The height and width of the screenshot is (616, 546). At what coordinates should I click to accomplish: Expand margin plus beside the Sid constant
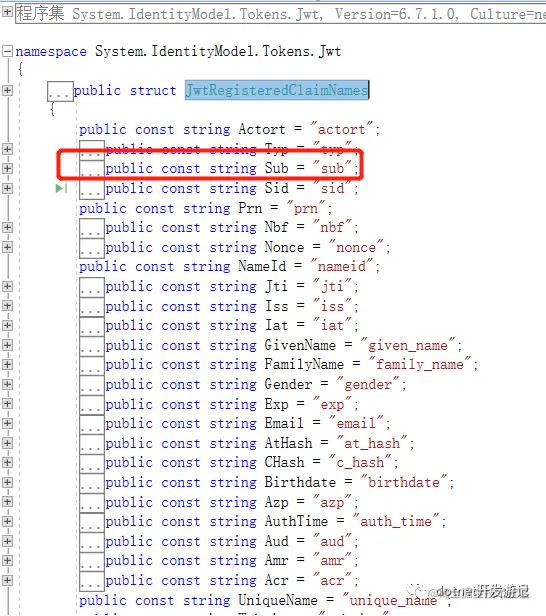click(7, 188)
